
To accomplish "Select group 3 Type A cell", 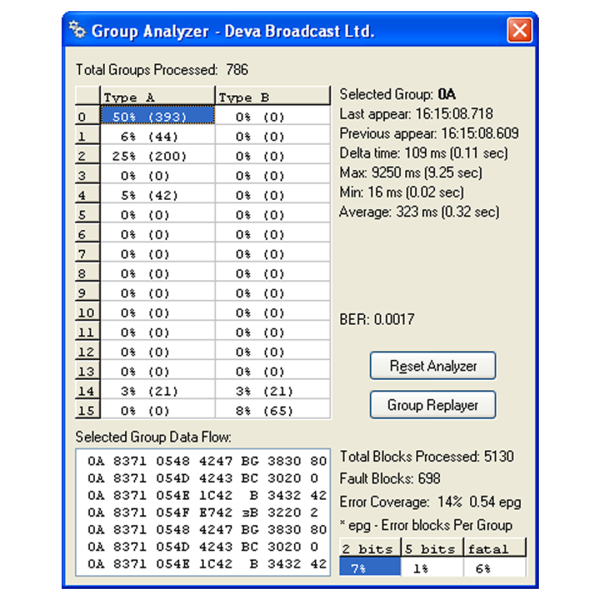I will coord(158,175).
